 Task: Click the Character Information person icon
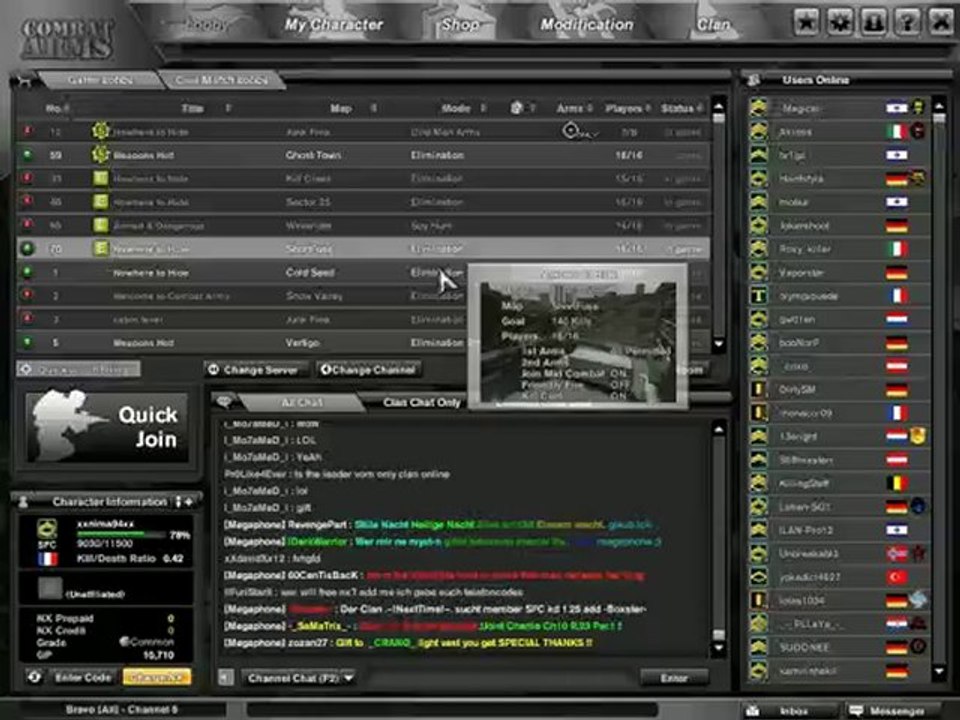[23, 502]
